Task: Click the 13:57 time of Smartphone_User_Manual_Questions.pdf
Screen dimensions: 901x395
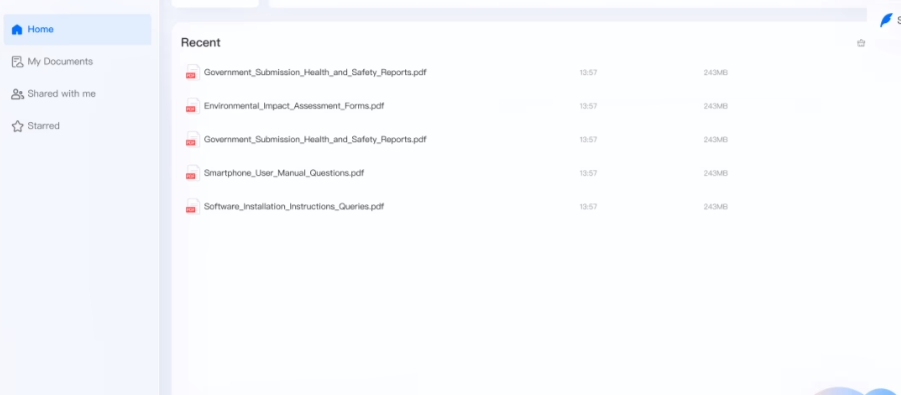Action: (588, 173)
